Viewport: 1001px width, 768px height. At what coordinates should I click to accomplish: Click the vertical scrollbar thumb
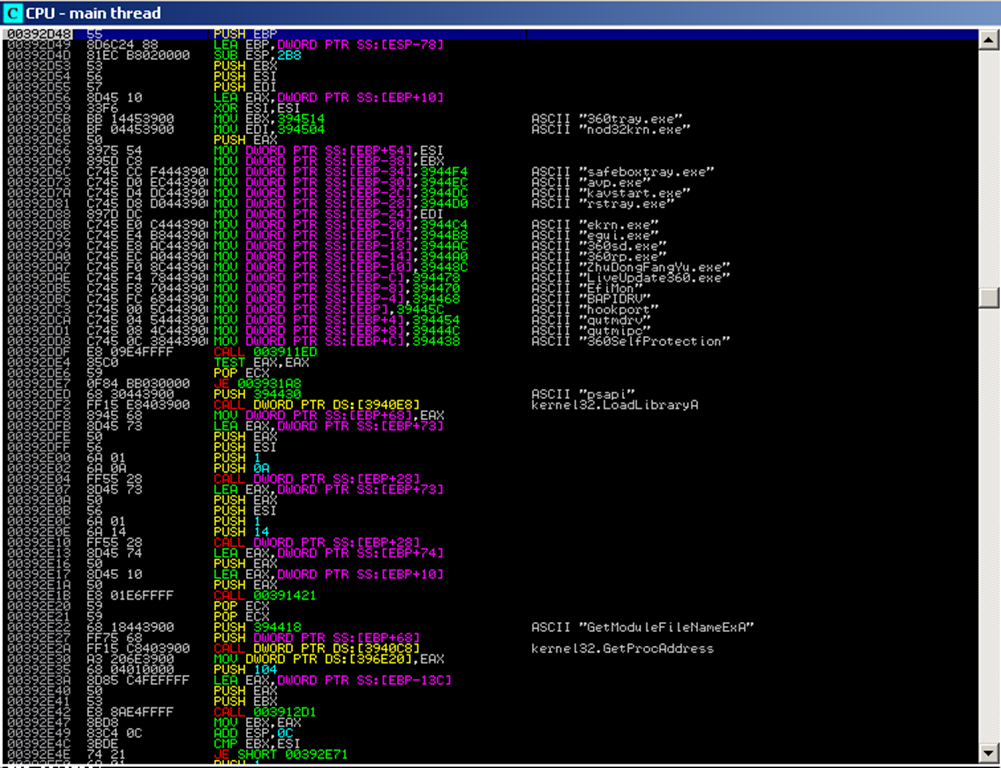[x=990, y=297]
